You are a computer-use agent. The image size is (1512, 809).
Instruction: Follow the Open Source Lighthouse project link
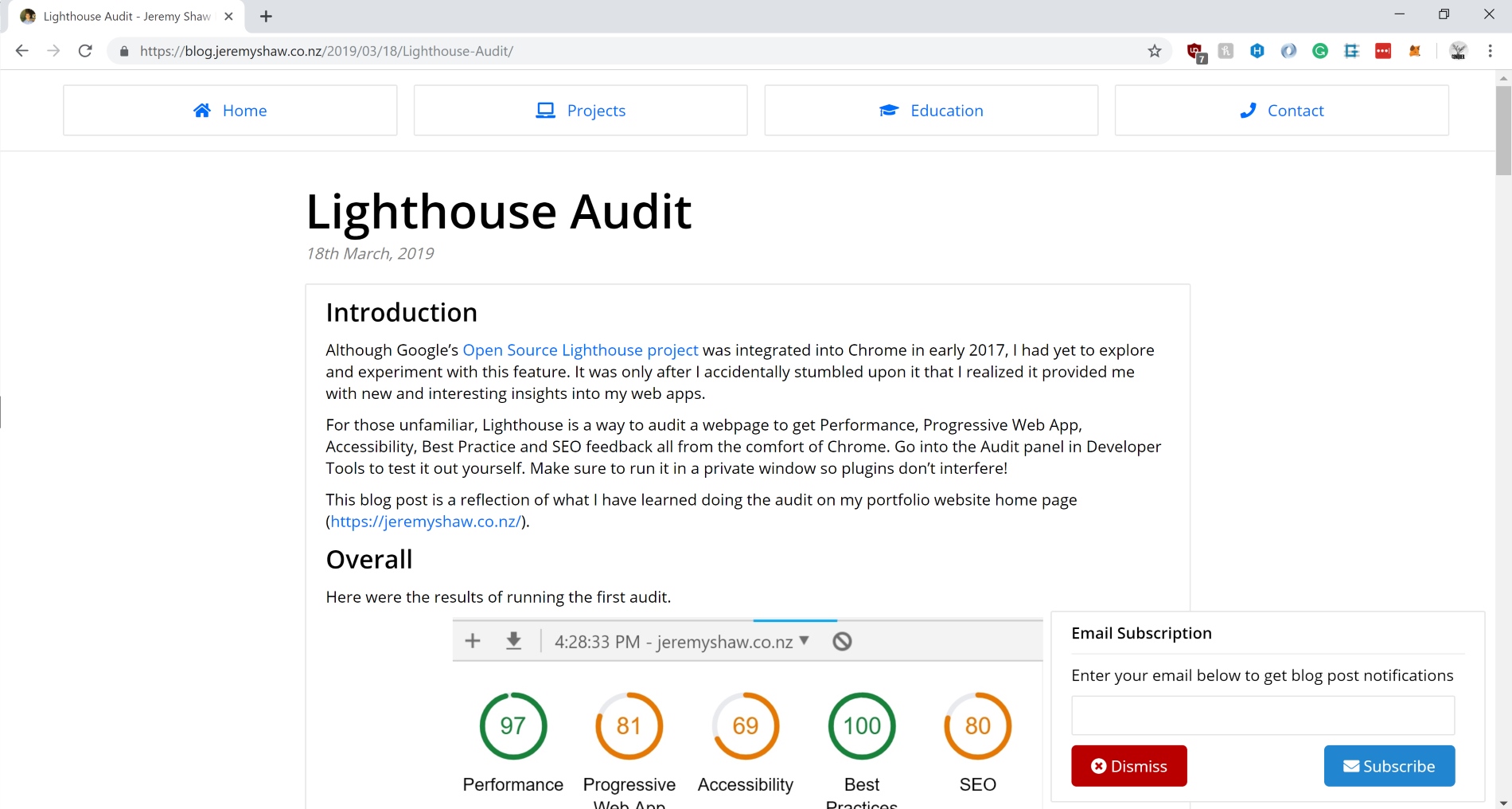coord(580,350)
